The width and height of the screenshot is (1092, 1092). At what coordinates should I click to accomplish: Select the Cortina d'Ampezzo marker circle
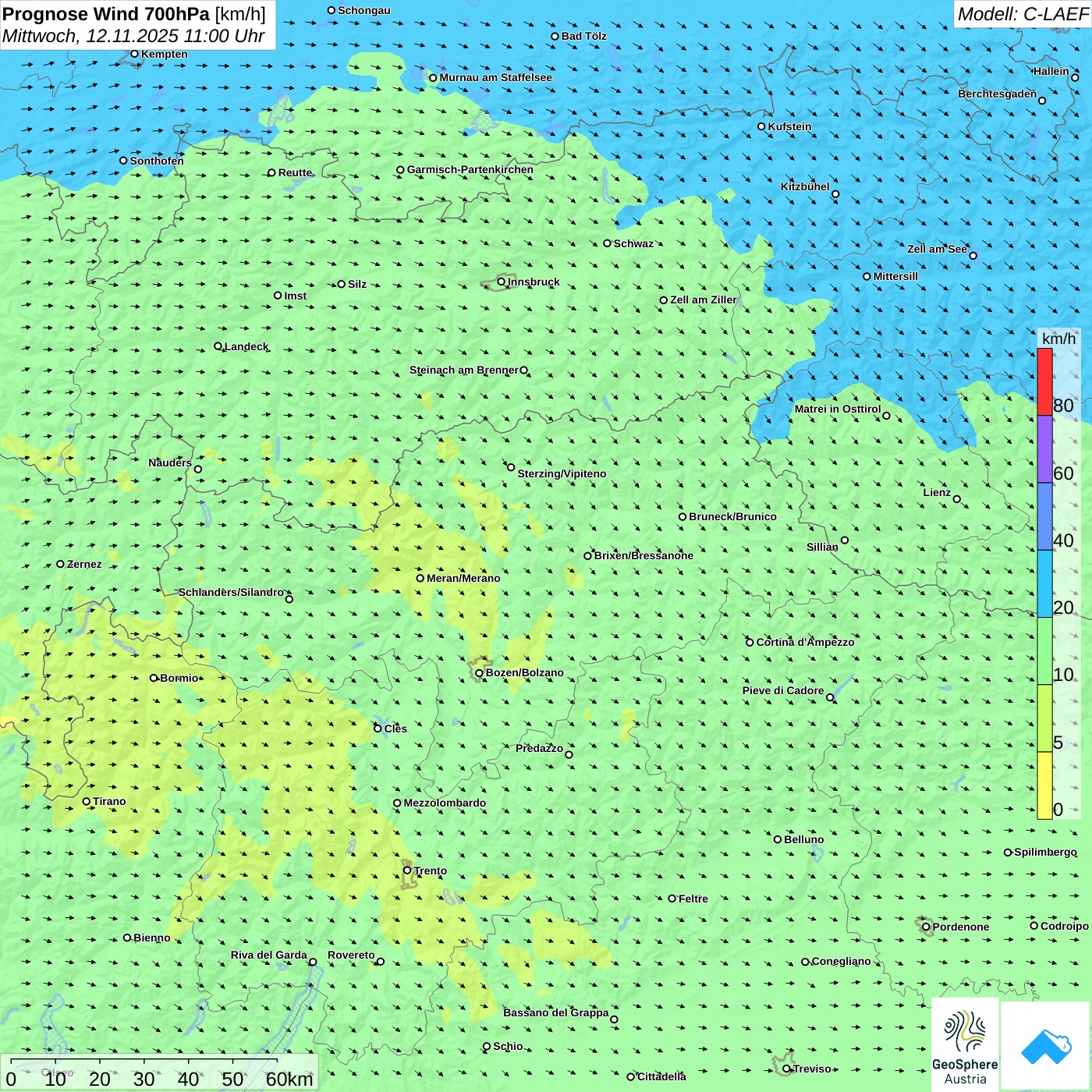coord(750,643)
